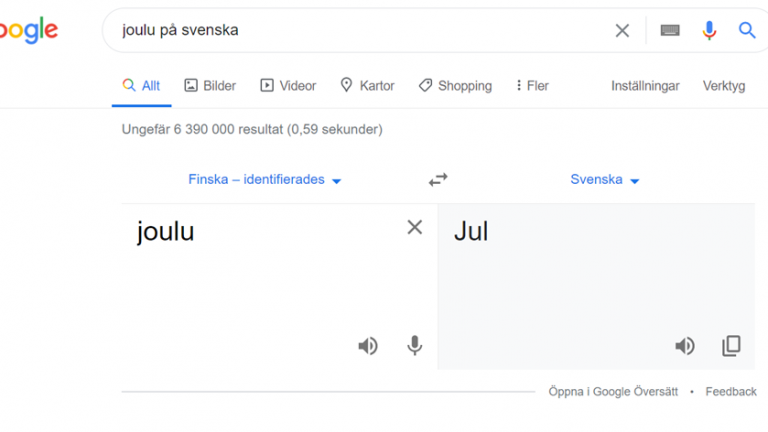Expand the 'Fler' more options menu
The height and width of the screenshot is (432, 768).
(532, 86)
